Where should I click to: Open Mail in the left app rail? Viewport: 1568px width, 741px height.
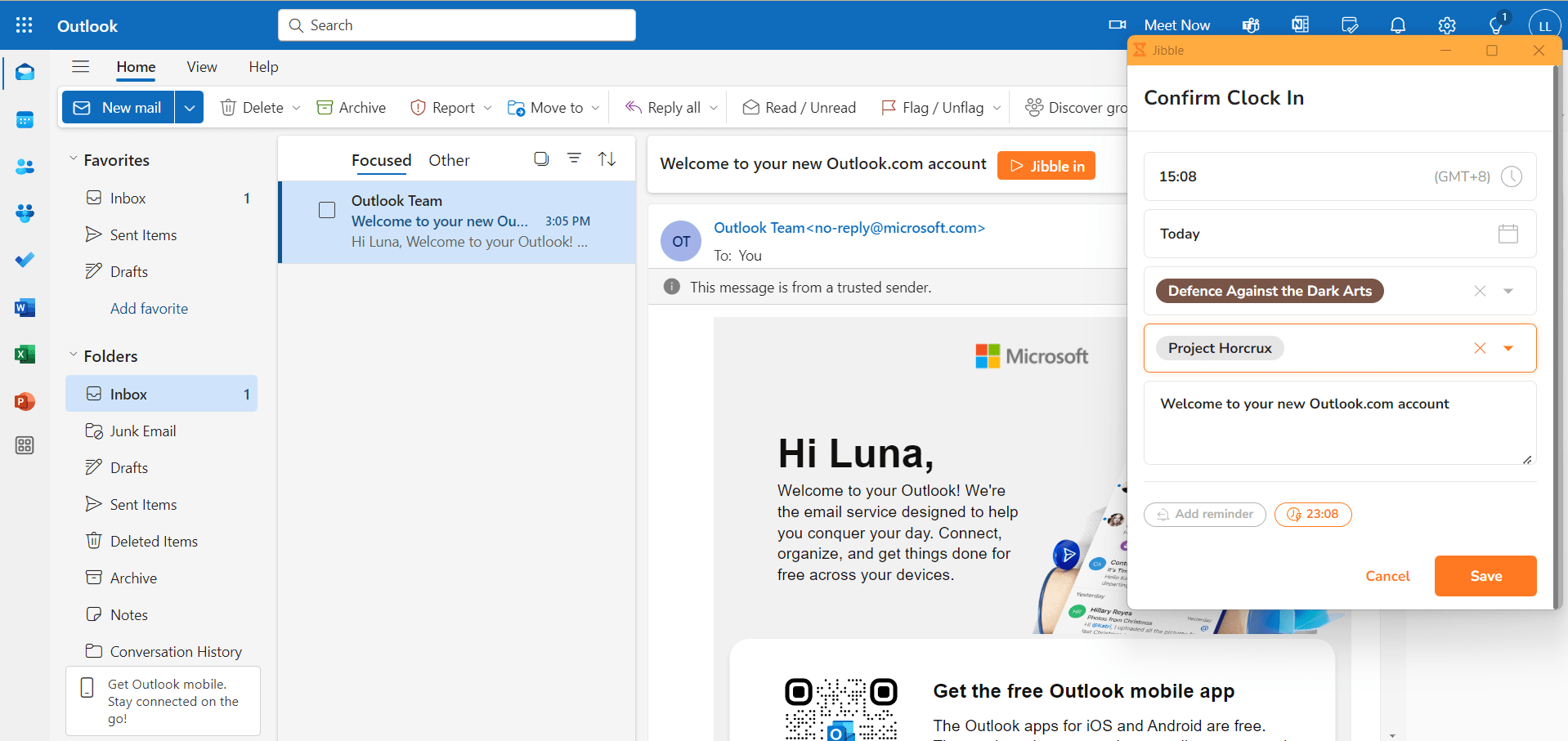pos(25,73)
